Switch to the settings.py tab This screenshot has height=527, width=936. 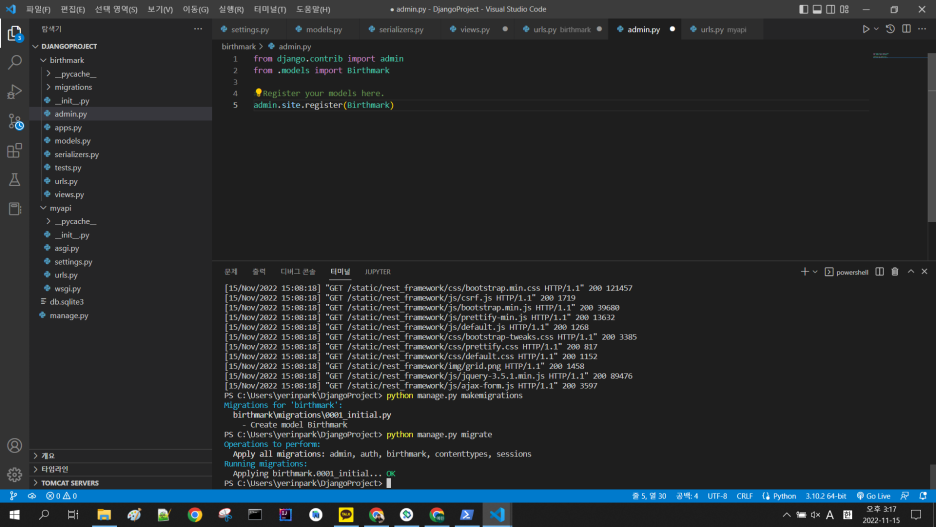250,29
